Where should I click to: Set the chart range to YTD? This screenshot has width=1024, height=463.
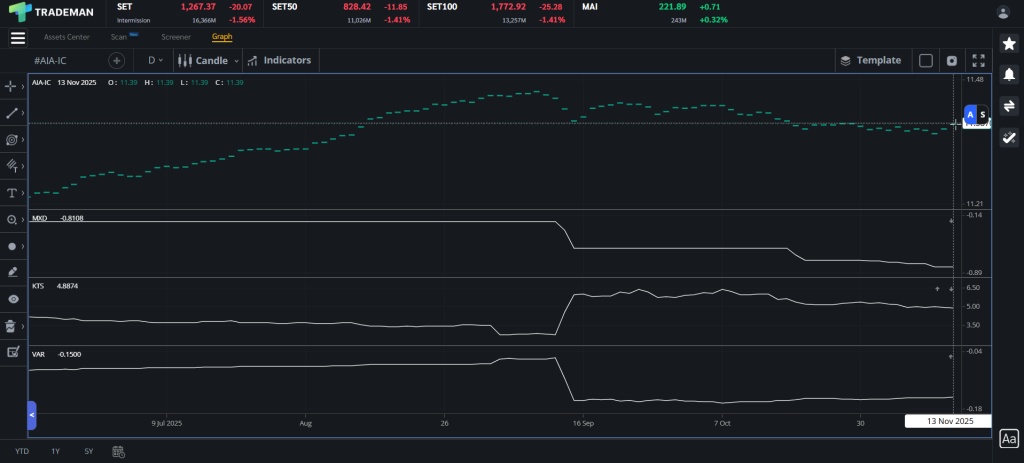point(22,452)
